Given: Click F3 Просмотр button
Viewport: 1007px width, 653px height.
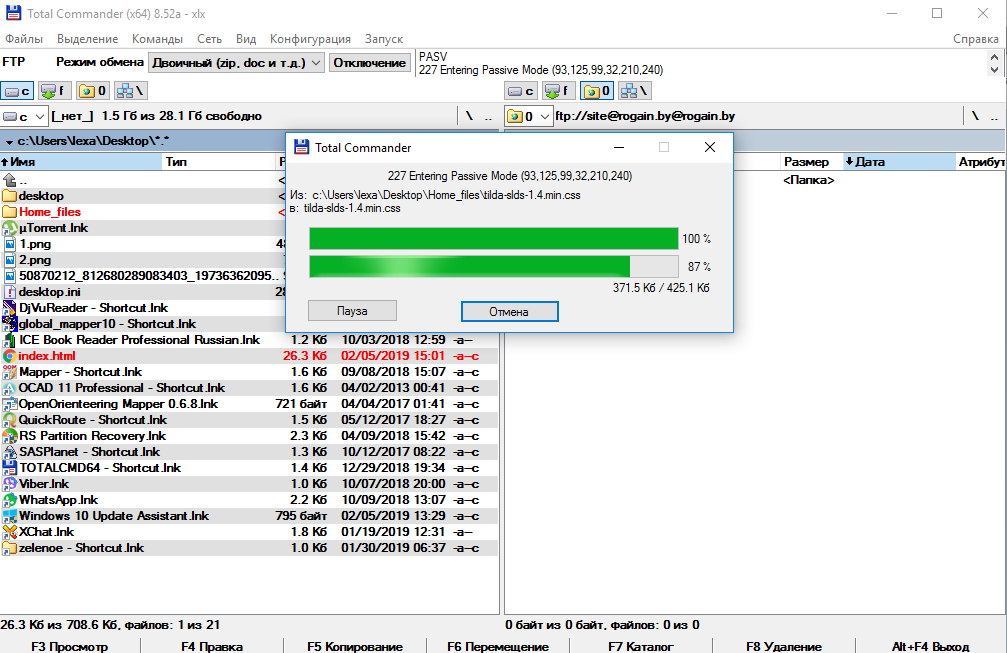Looking at the screenshot, I should (69, 646).
